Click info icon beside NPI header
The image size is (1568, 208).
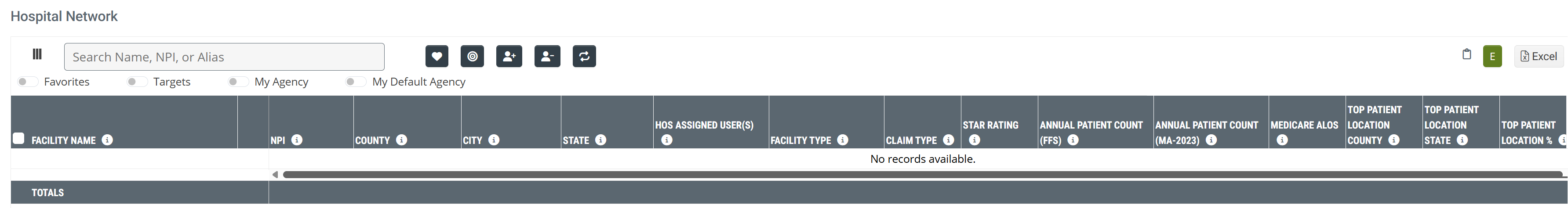coord(297,140)
